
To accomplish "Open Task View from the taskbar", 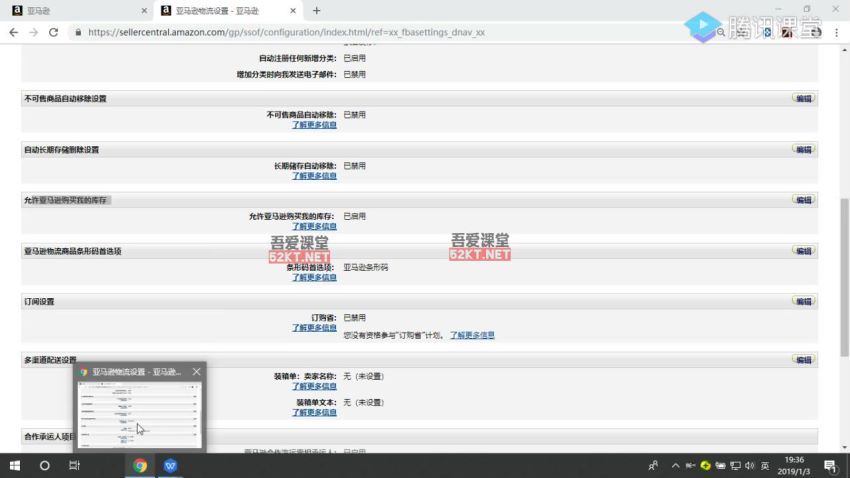I will 74,466.
